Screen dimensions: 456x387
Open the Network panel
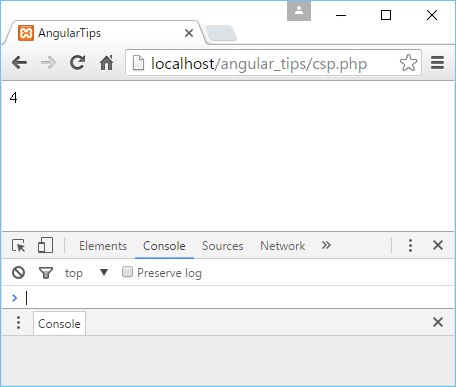pyautogui.click(x=283, y=246)
